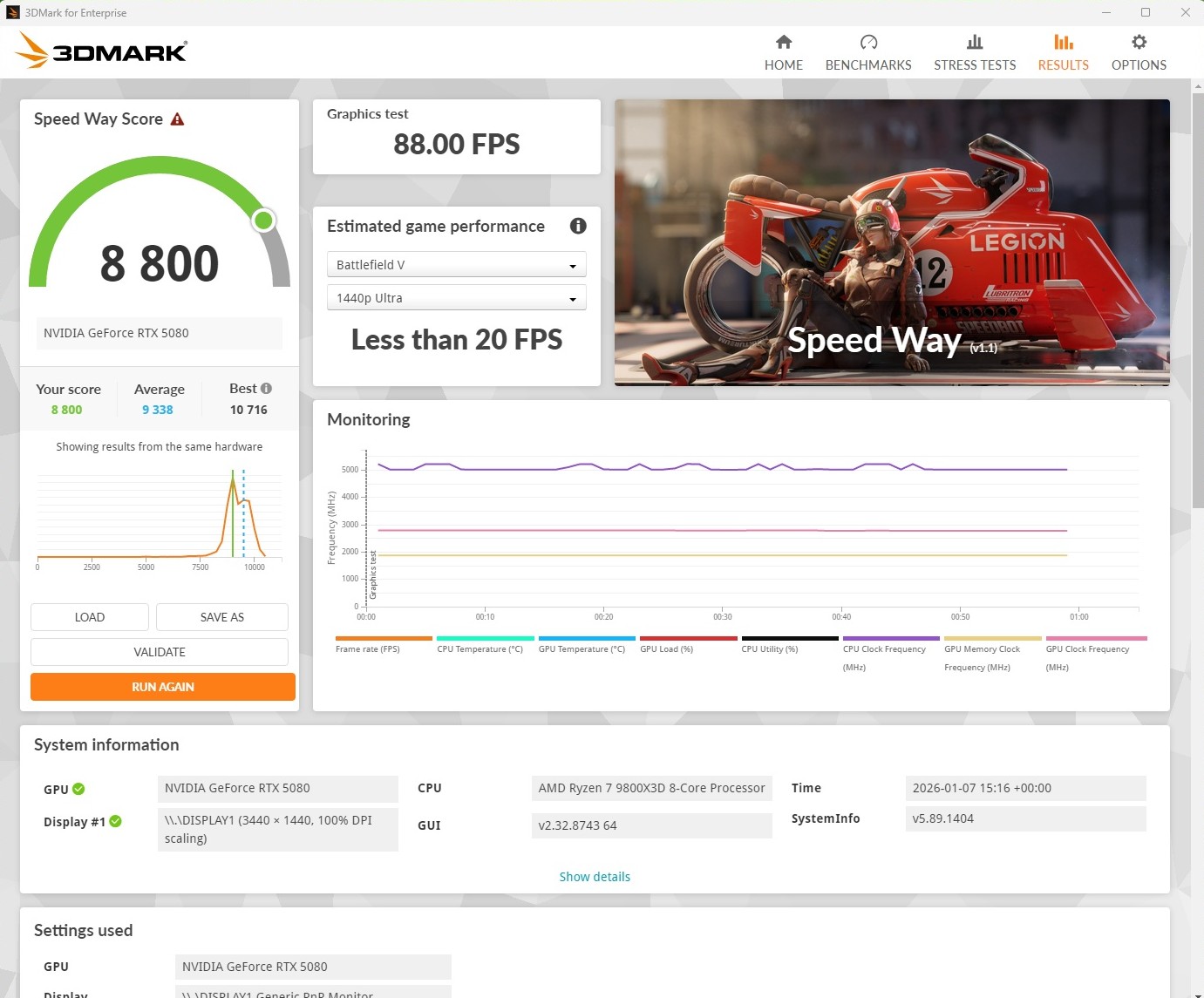Viewport: 1204px width, 998px height.
Task: Click the GPU Memory Clock yellow legend swatch
Action: click(x=992, y=639)
